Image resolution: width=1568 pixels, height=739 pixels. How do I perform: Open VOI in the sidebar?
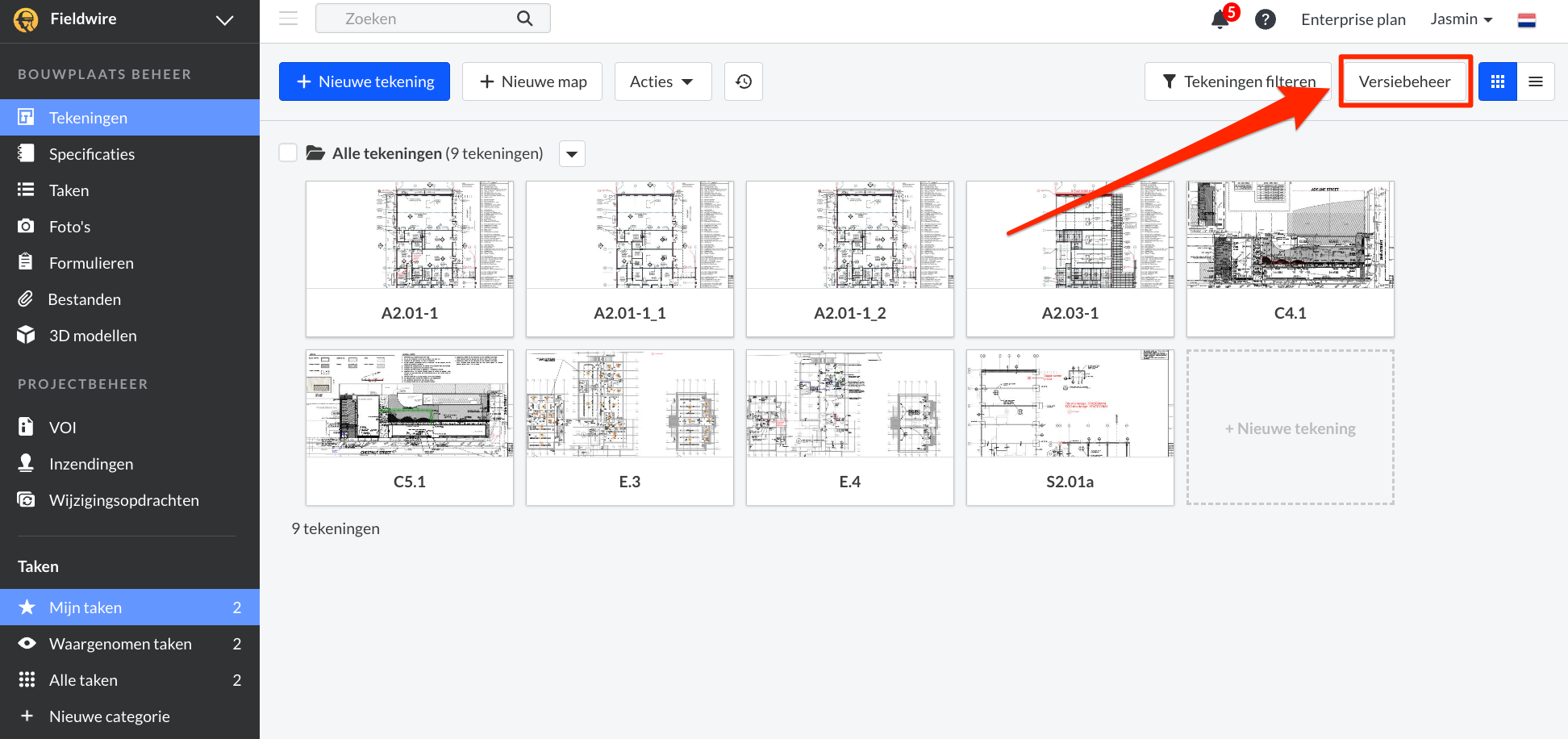tap(130, 428)
